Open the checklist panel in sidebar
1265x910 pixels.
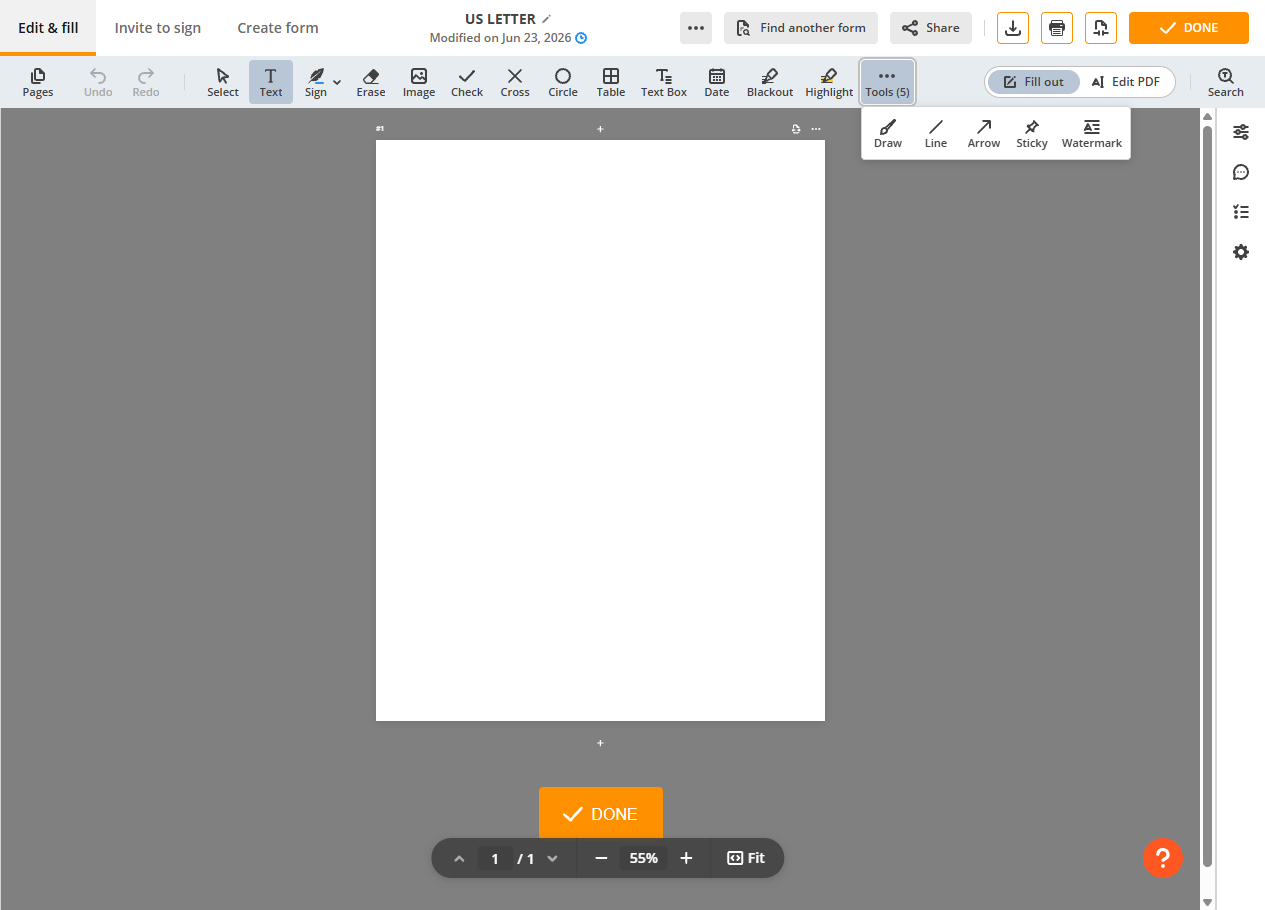pos(1241,212)
